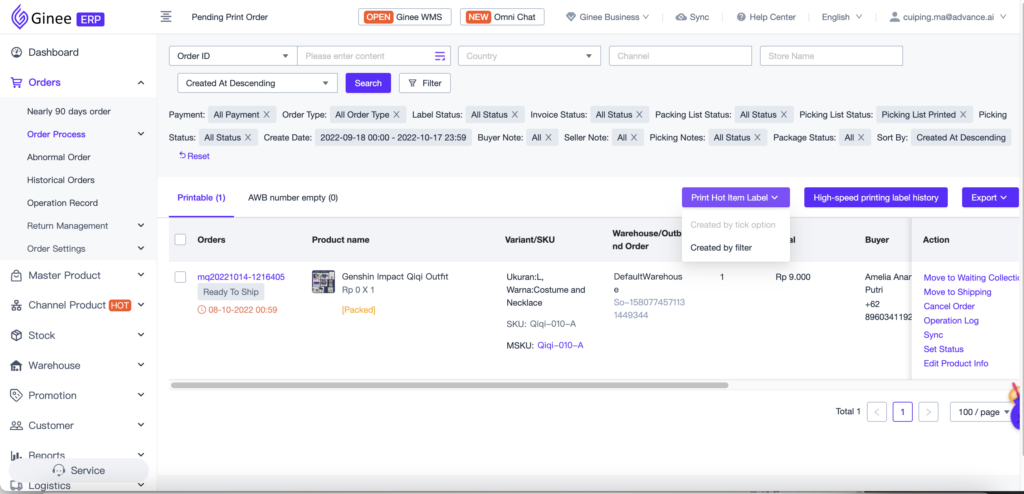Click the Promotion tag icon
1024x494 pixels.
(16, 395)
